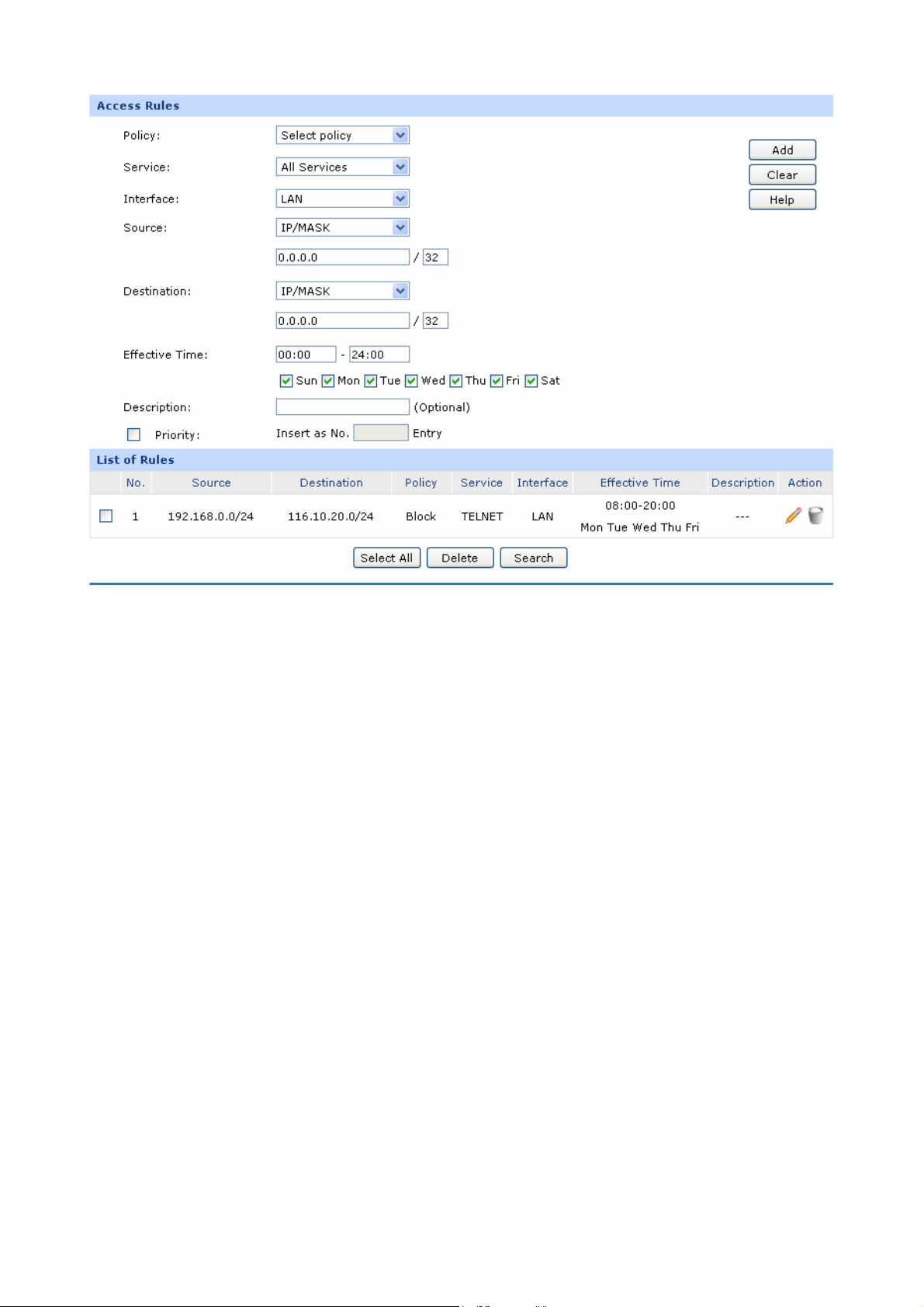This screenshot has height=1307, width=924.
Task: Click the TELNET service cell
Action: [x=483, y=517]
